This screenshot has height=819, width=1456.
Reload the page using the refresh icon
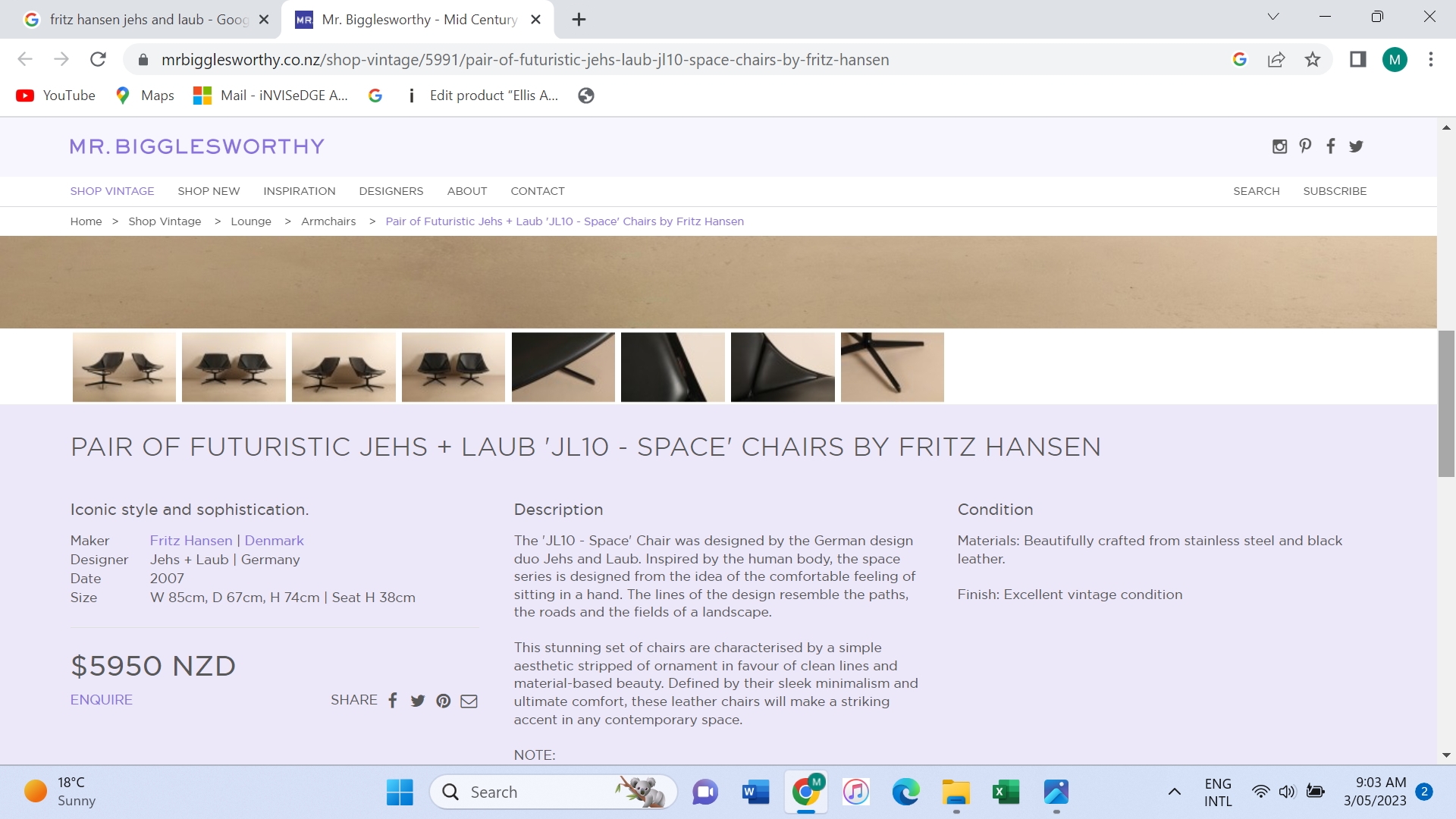tap(98, 59)
